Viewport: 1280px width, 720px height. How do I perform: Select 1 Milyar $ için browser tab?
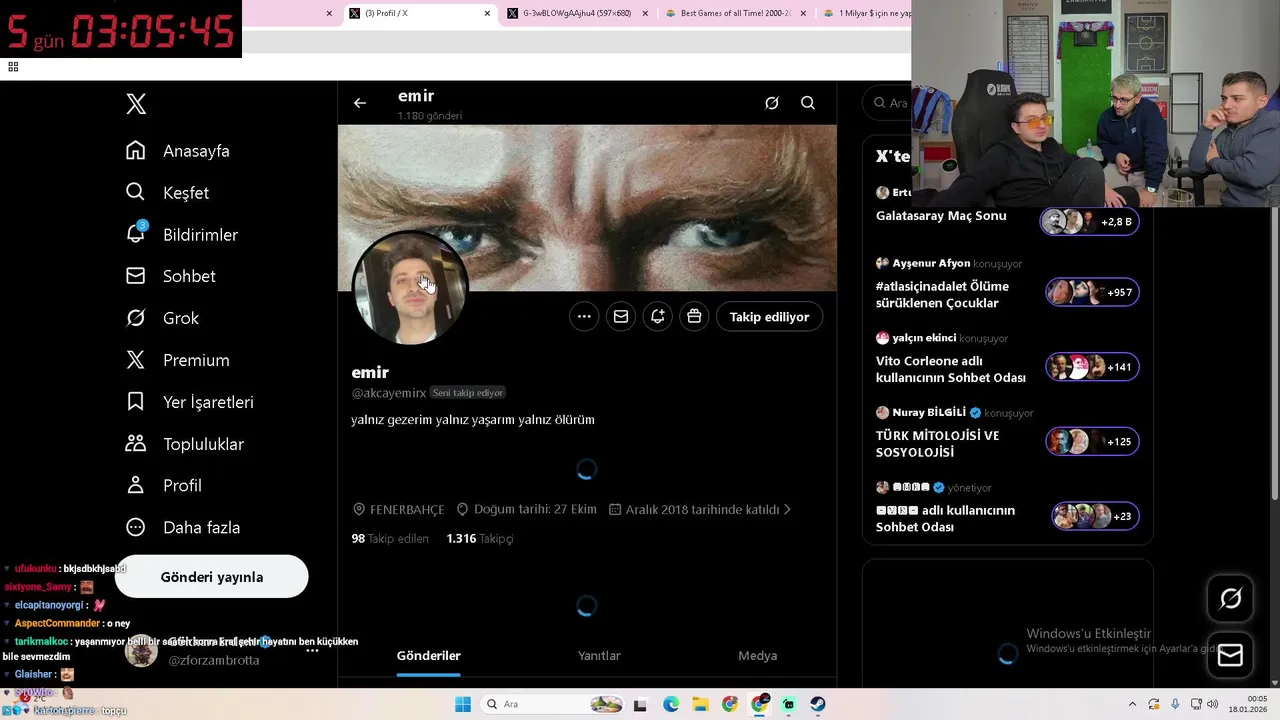(866, 14)
